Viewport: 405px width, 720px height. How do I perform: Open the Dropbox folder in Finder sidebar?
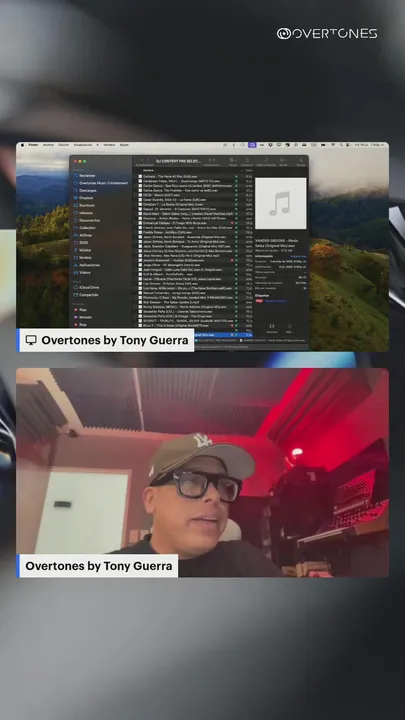[x=86, y=198]
